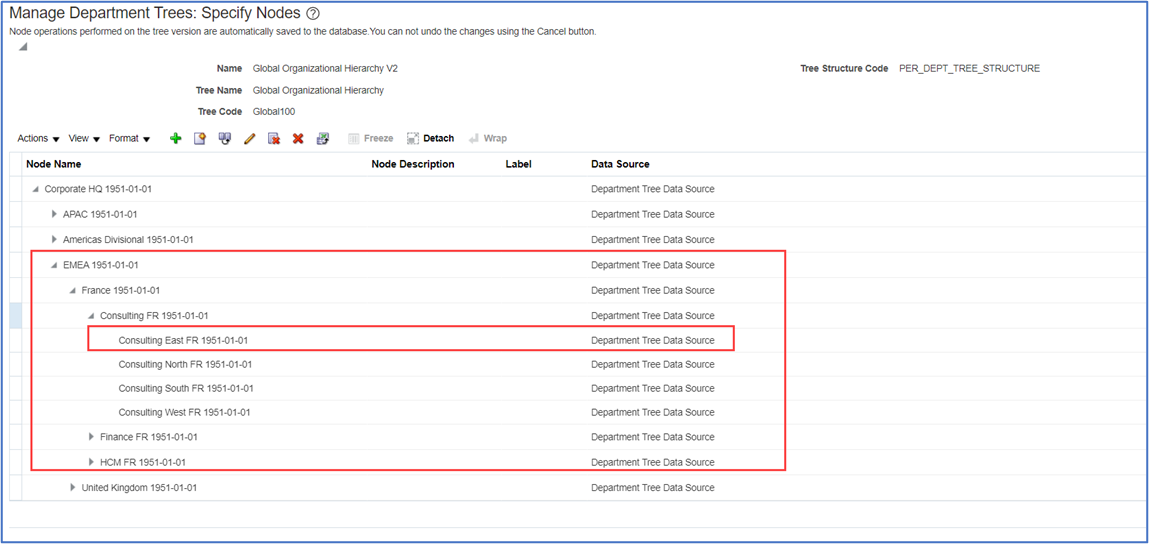Click the Tree Name value Global Organizational Hierarchy
This screenshot has height=544, width=1149.
318,90
